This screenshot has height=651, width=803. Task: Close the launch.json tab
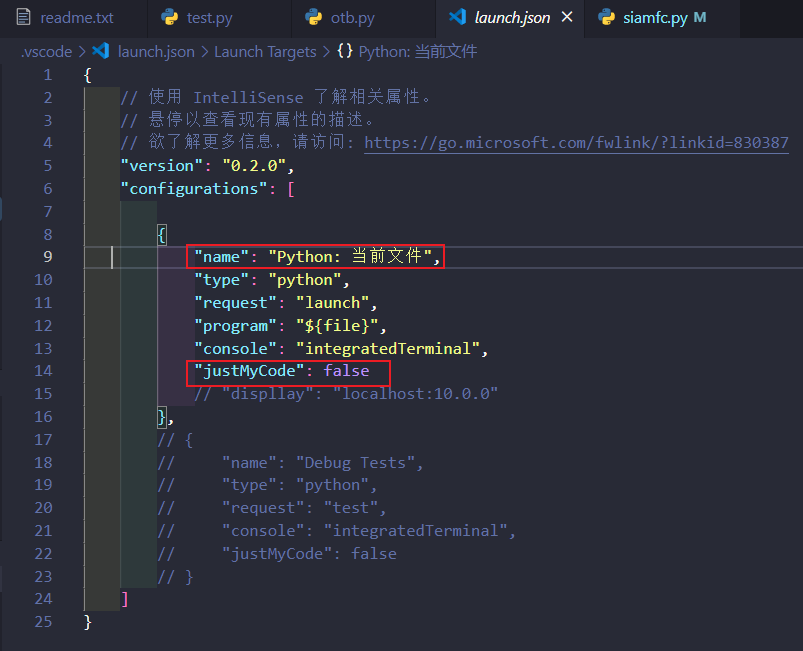click(565, 17)
